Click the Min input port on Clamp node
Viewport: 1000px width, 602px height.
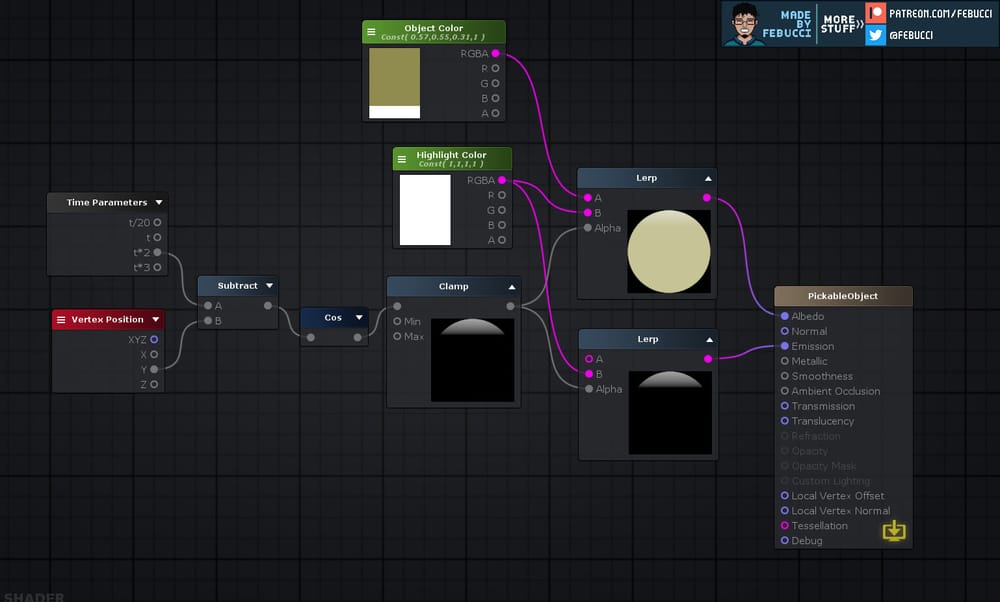click(399, 321)
